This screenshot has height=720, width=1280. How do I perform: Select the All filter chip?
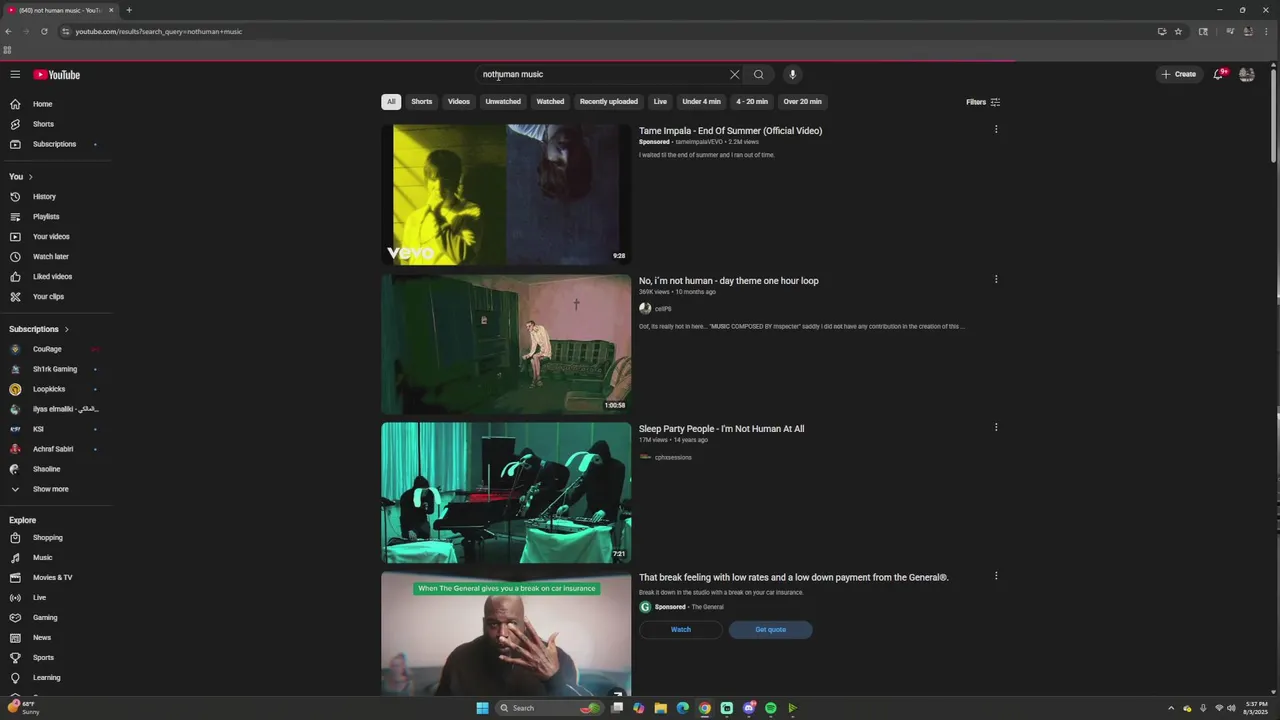391,102
